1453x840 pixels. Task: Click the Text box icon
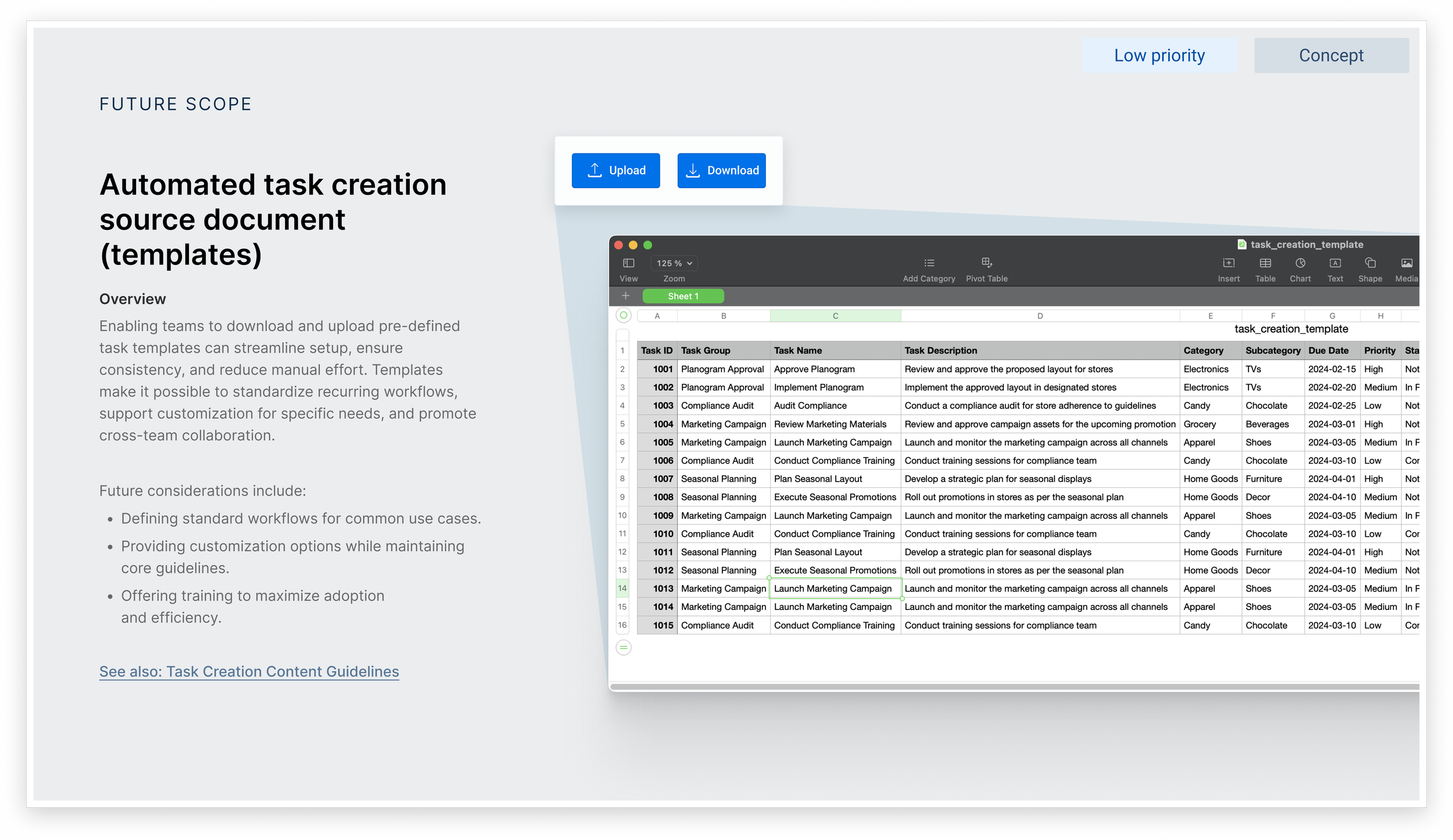coord(1334,263)
